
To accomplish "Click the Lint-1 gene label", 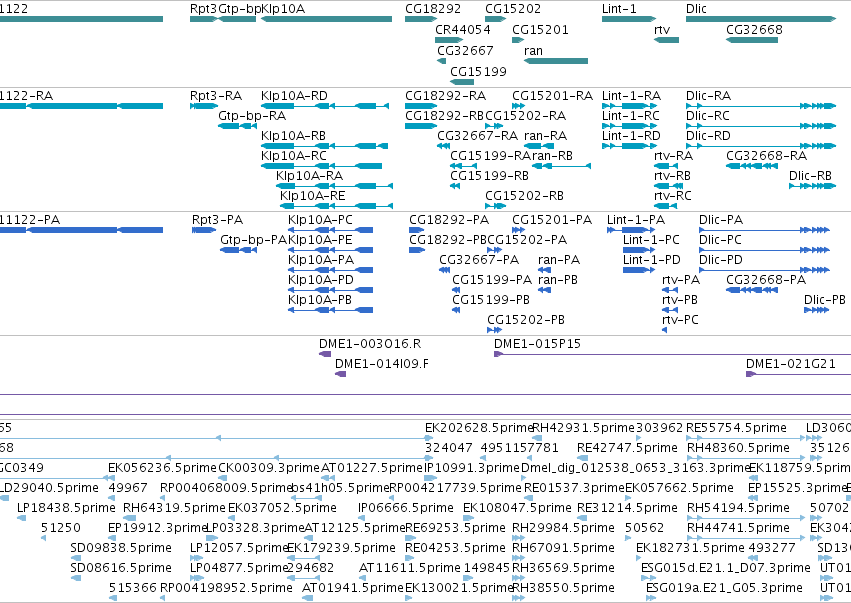I will pos(619,9).
